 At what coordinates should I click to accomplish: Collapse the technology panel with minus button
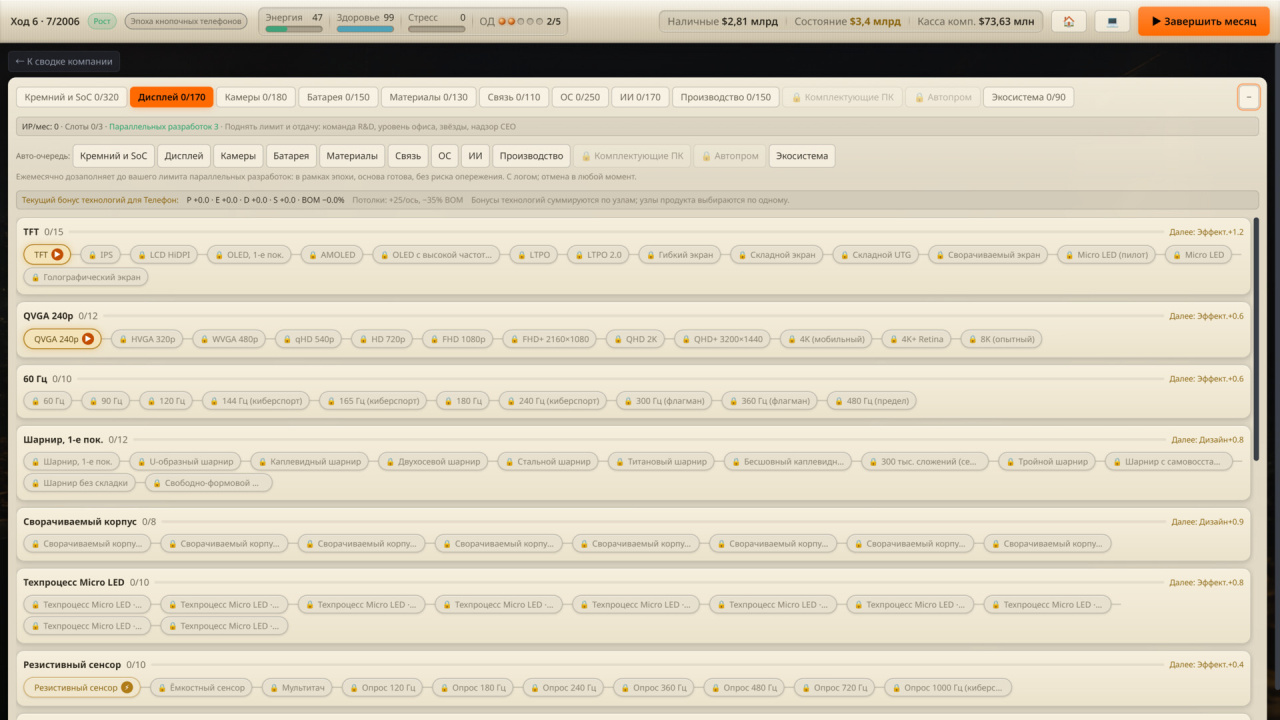(1248, 97)
